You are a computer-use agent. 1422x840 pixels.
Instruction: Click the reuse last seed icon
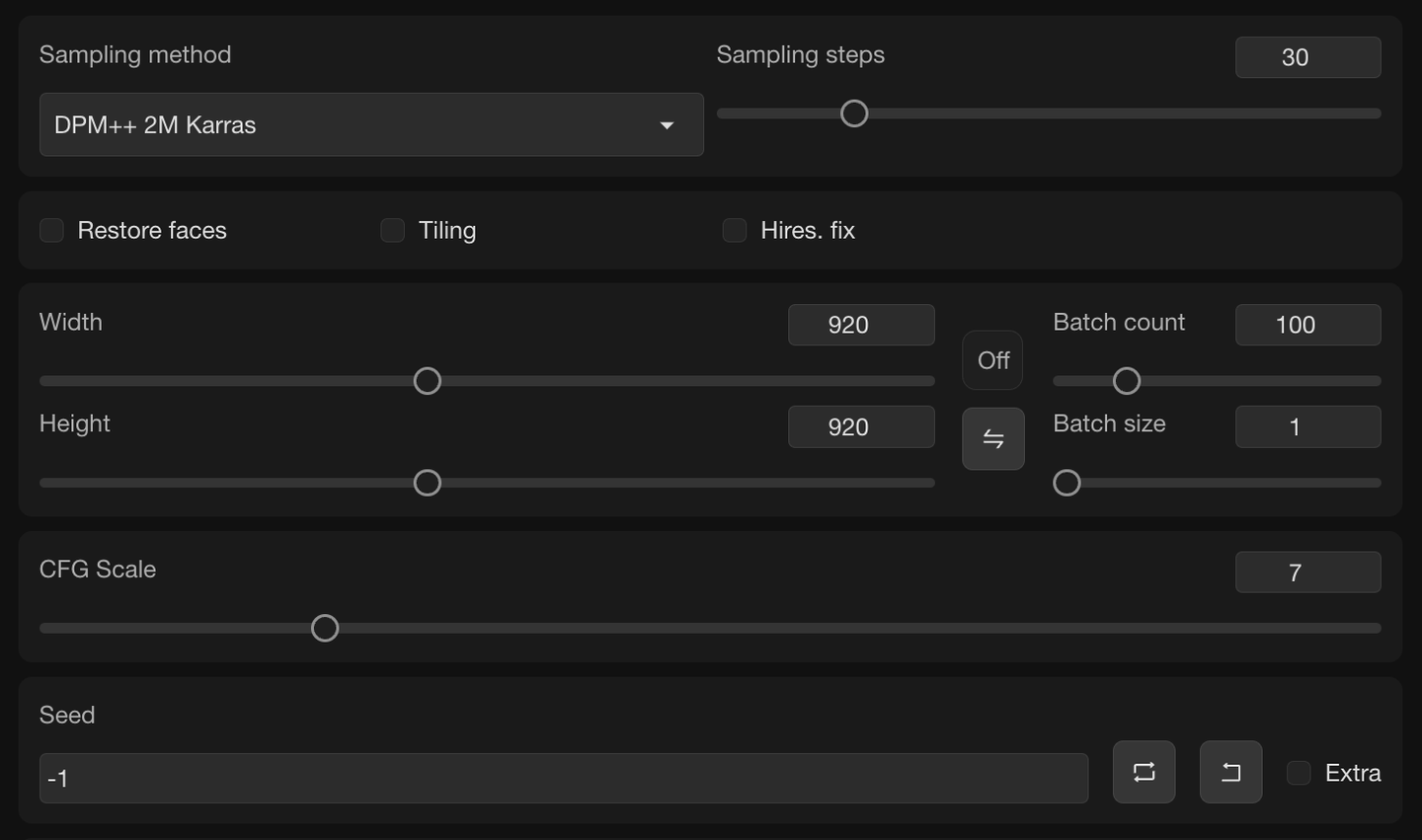tap(1230, 772)
